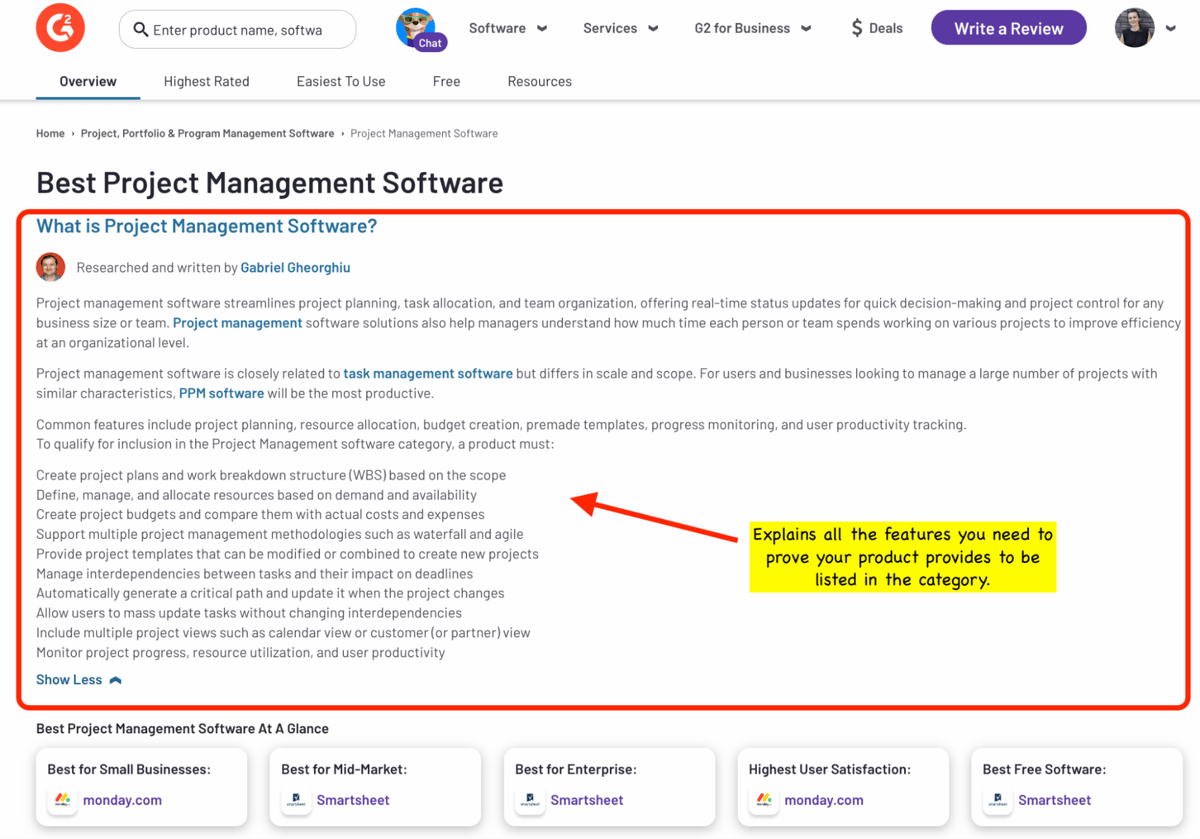Viewport: 1200px width, 839px height.
Task: Switch to the Highest Rated tab
Action: tap(207, 81)
